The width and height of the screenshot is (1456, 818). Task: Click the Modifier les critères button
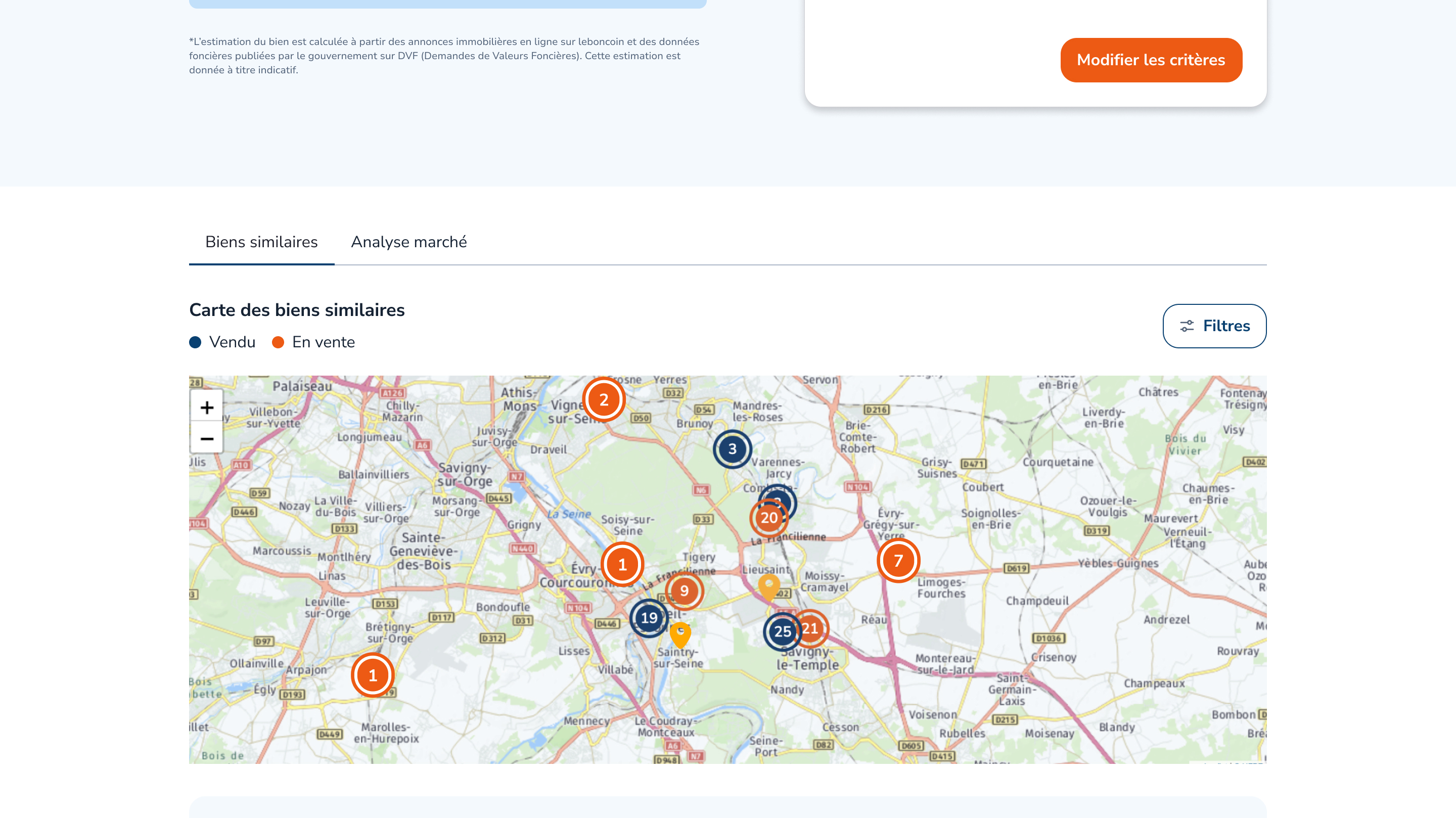(x=1151, y=60)
